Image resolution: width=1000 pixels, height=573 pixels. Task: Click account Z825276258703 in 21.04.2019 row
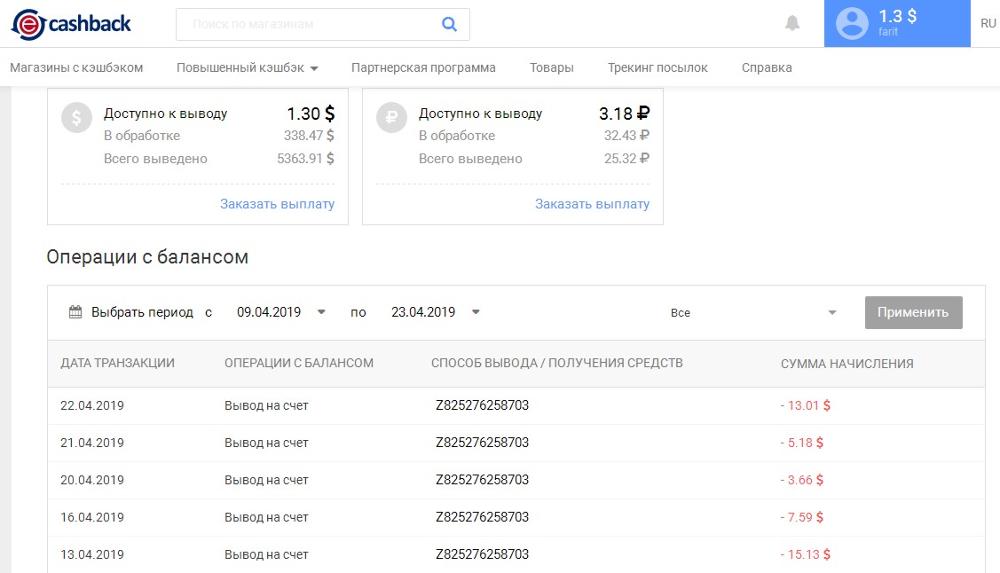point(482,443)
